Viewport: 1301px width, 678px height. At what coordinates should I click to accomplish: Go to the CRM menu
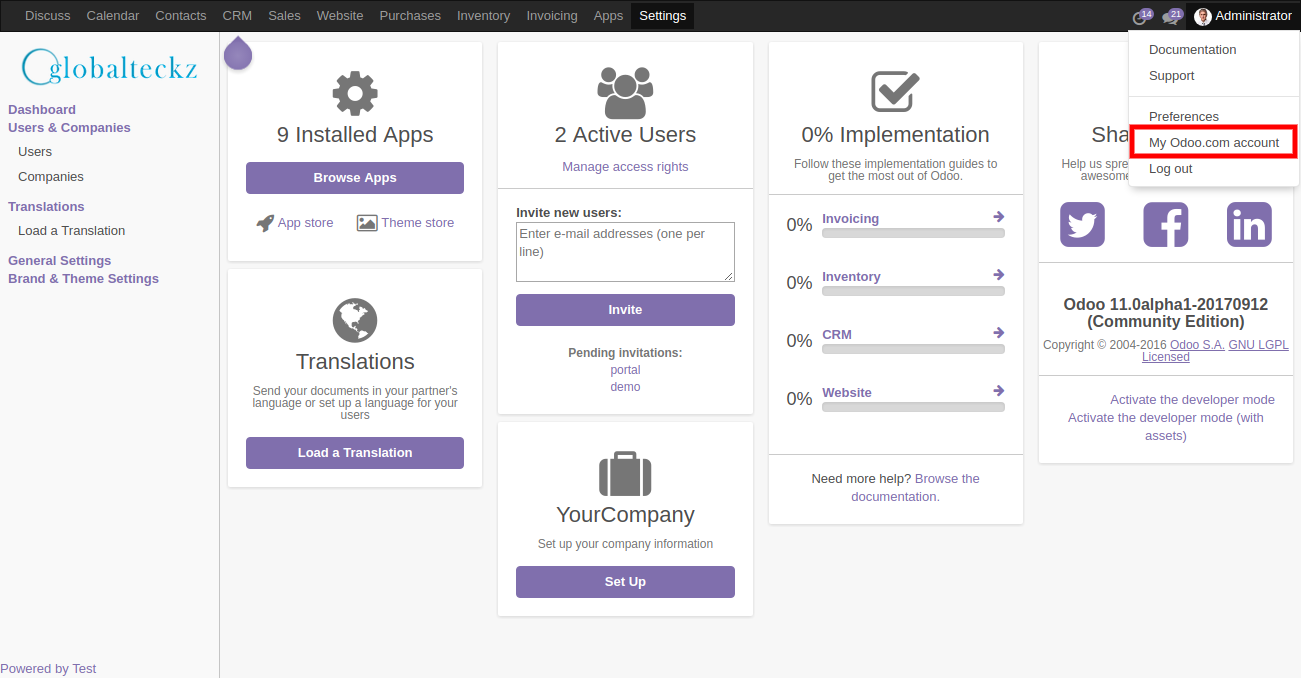(x=237, y=16)
